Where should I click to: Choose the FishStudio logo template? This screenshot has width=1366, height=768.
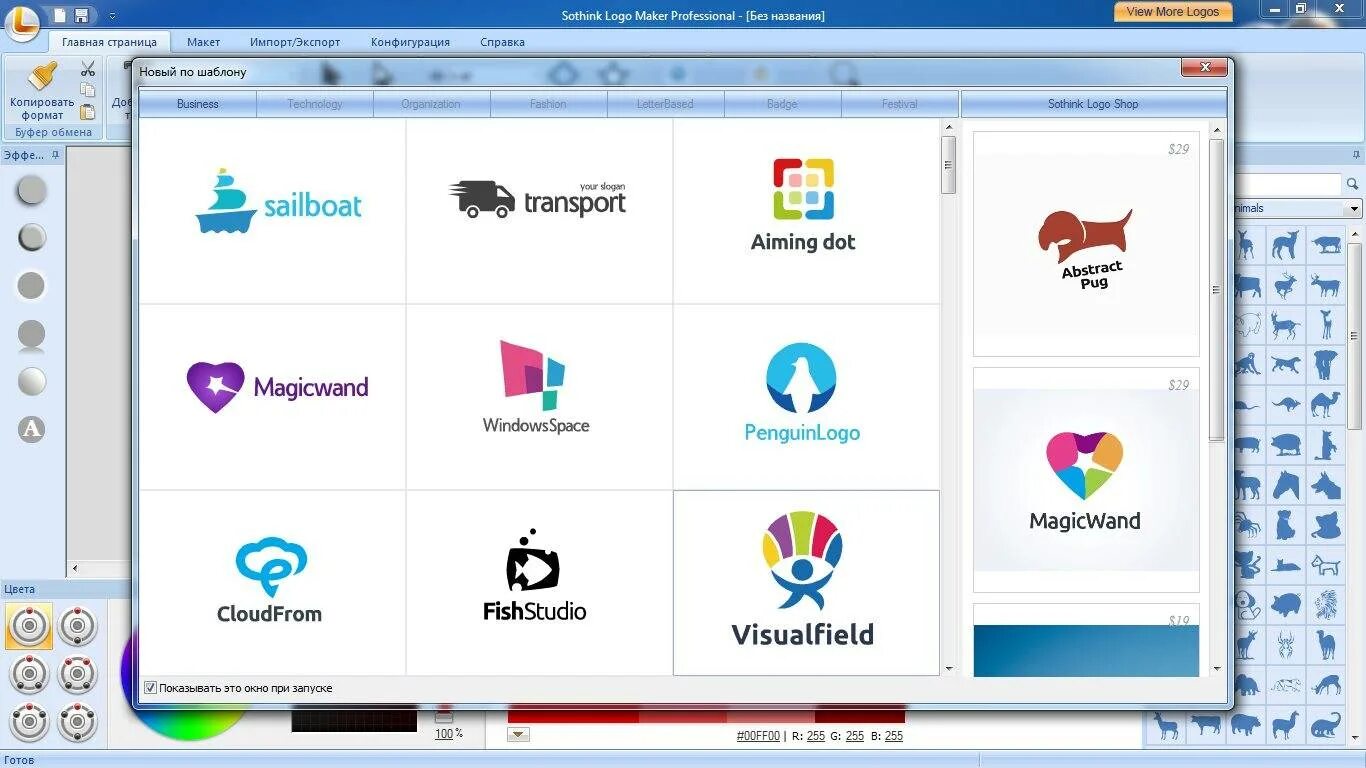tap(540, 582)
